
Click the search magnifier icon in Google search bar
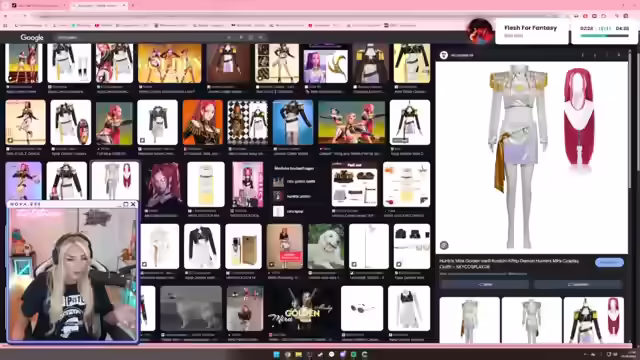coord(260,38)
